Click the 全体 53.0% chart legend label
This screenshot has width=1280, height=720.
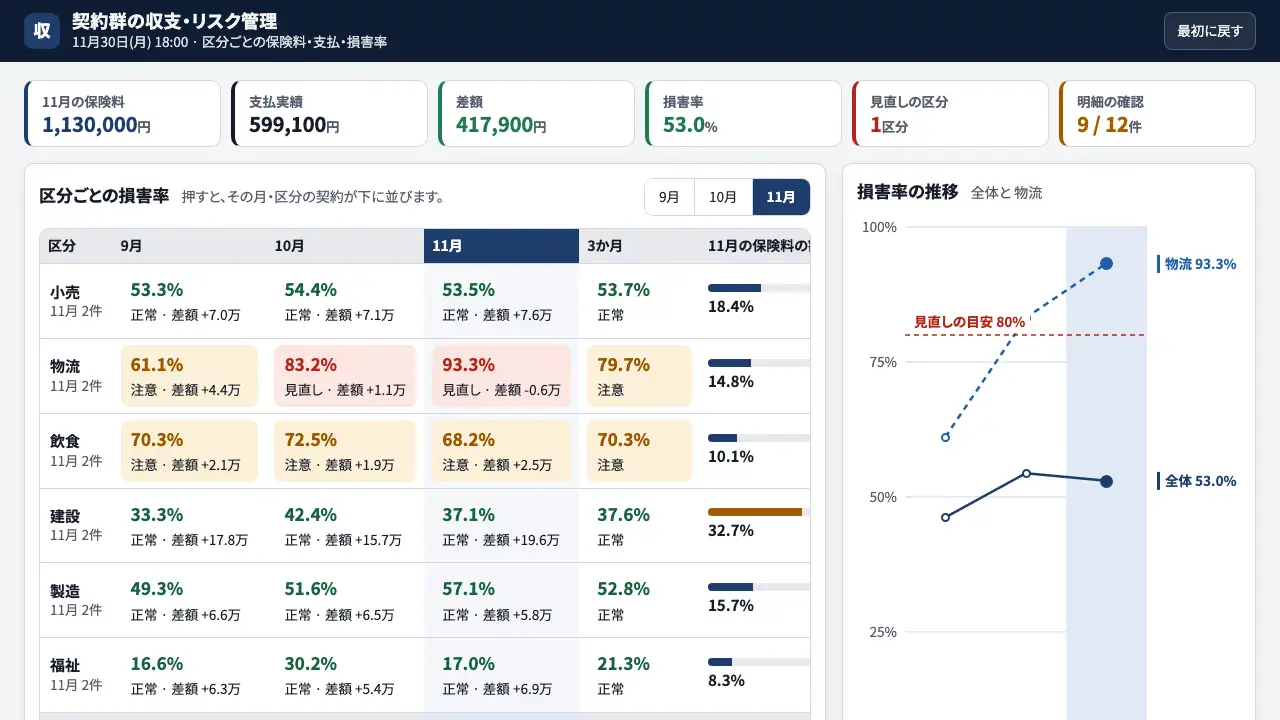(x=1198, y=481)
